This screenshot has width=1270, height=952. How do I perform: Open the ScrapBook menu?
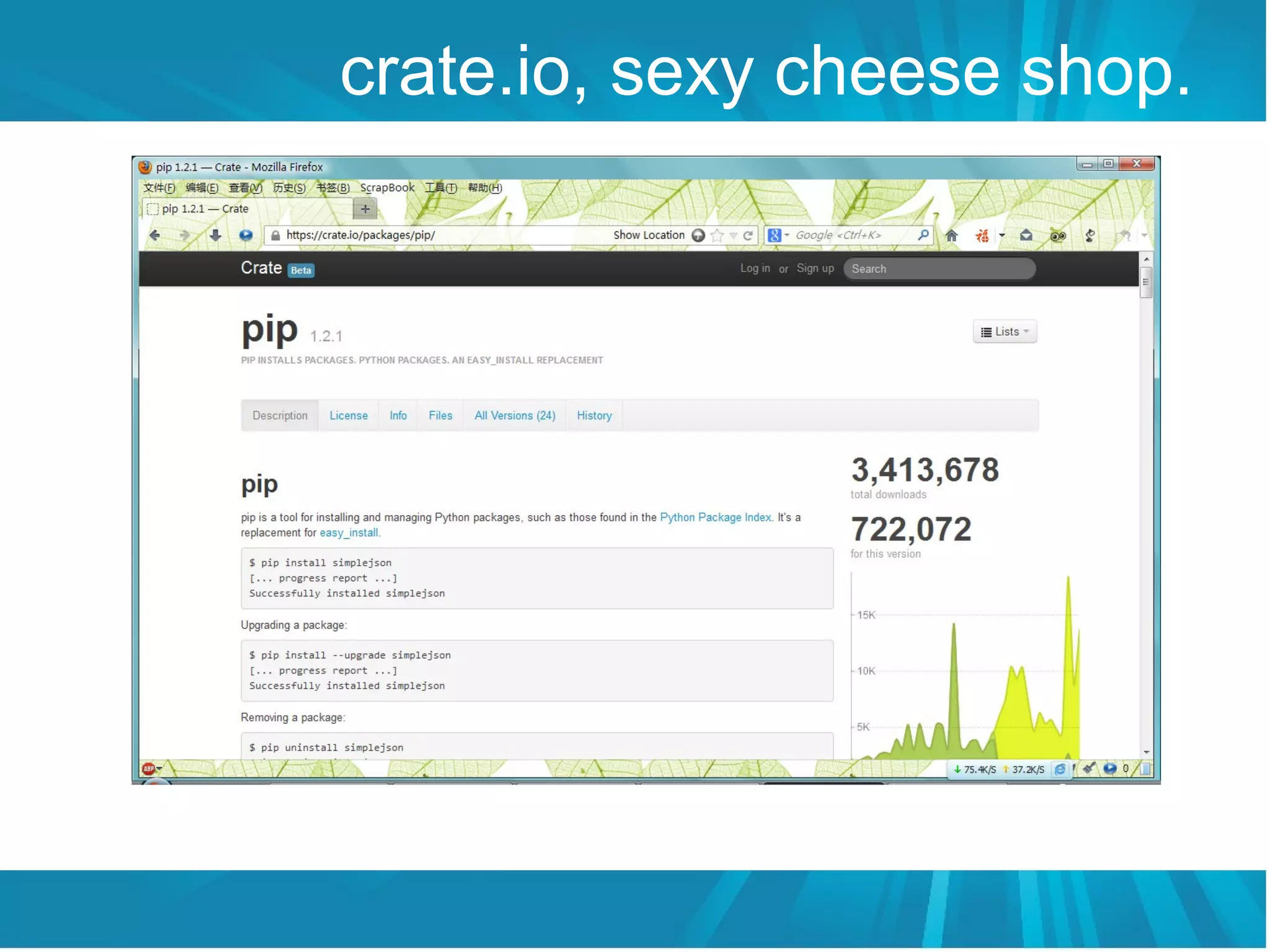coord(388,188)
